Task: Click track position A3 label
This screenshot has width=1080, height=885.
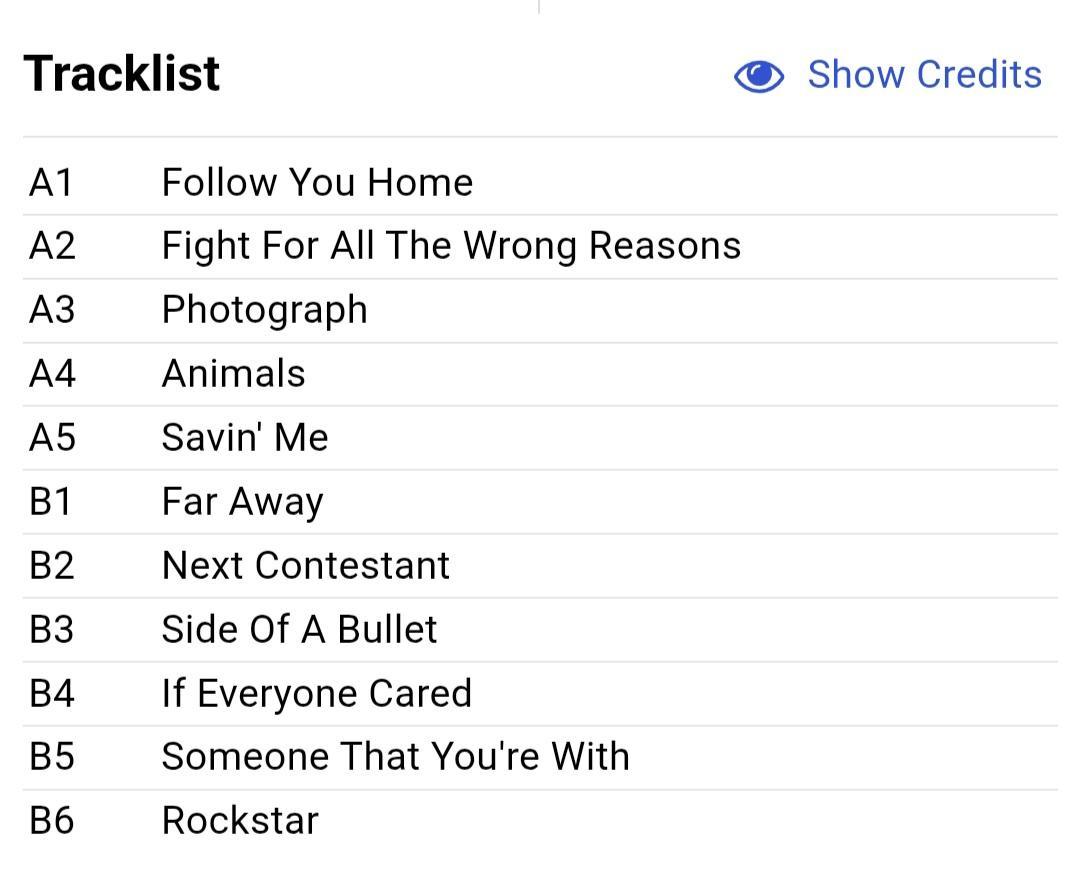Action: [52, 310]
